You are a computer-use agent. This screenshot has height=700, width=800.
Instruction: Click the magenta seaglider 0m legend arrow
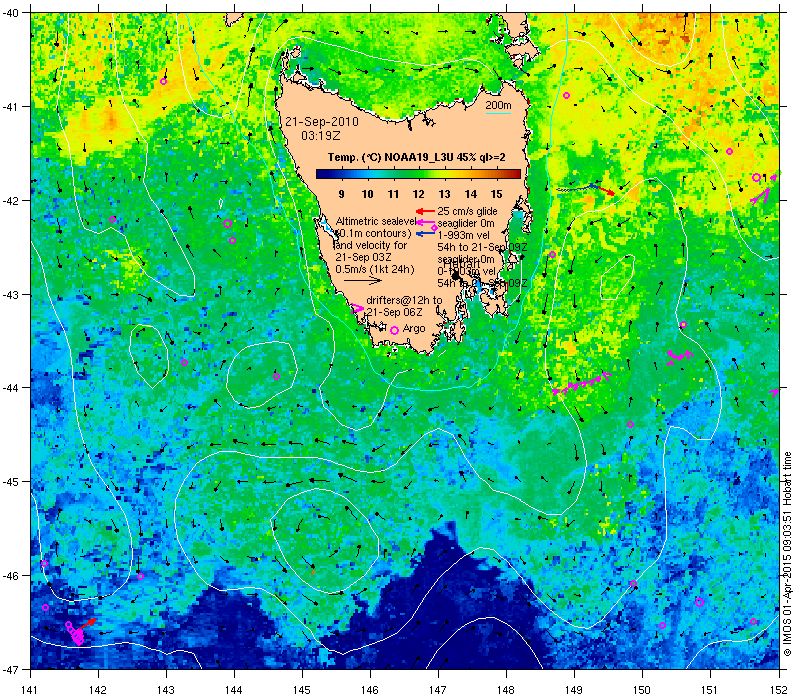[424, 222]
